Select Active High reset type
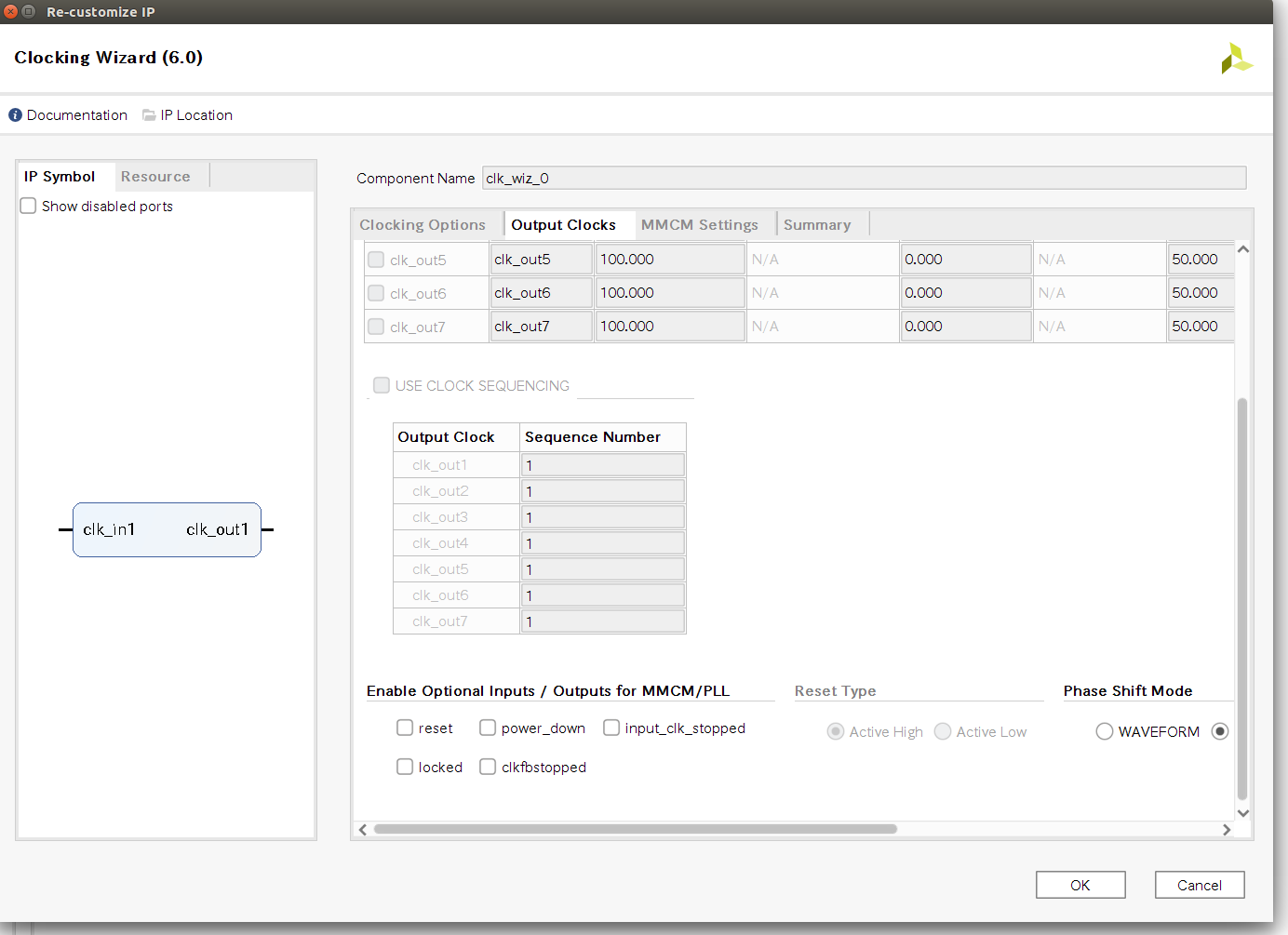The height and width of the screenshot is (935, 1288). tap(836, 731)
